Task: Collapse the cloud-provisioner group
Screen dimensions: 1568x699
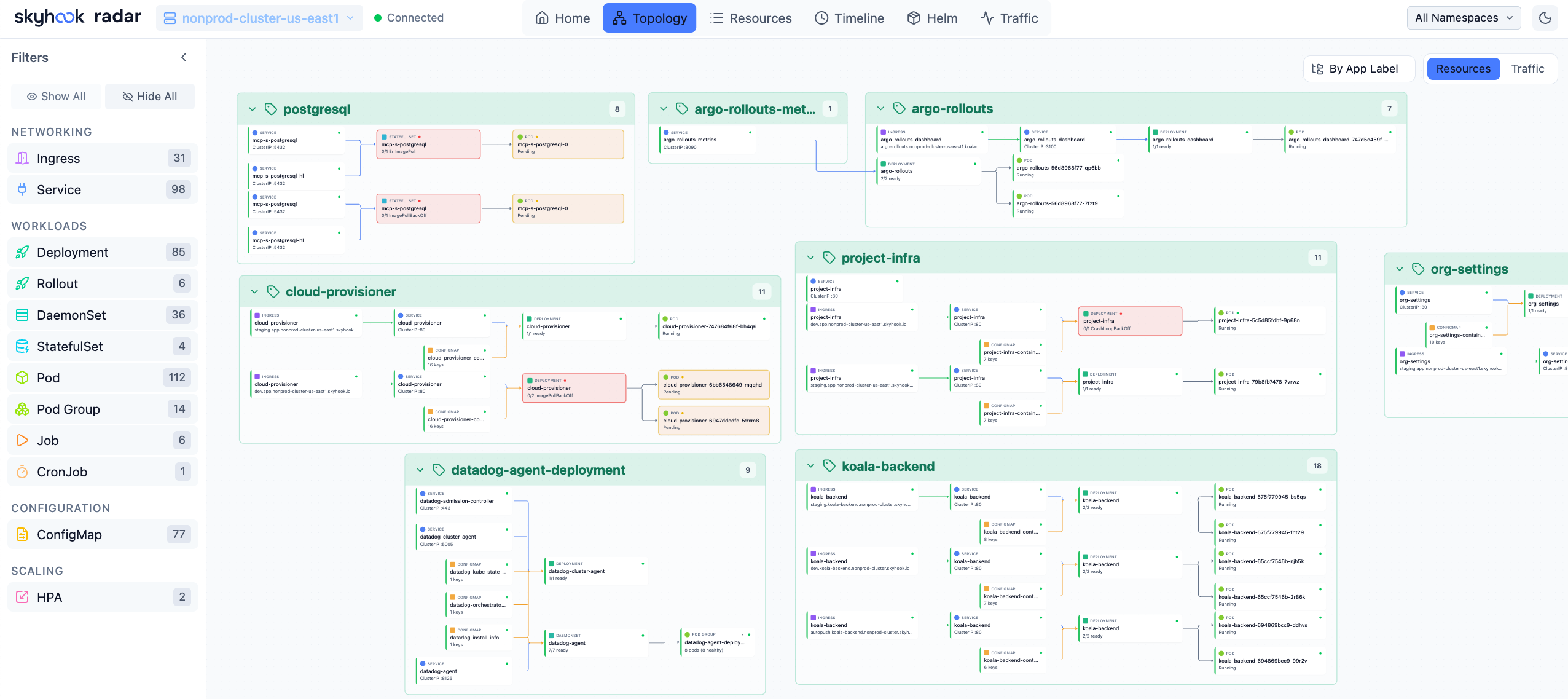Action: [x=254, y=292]
